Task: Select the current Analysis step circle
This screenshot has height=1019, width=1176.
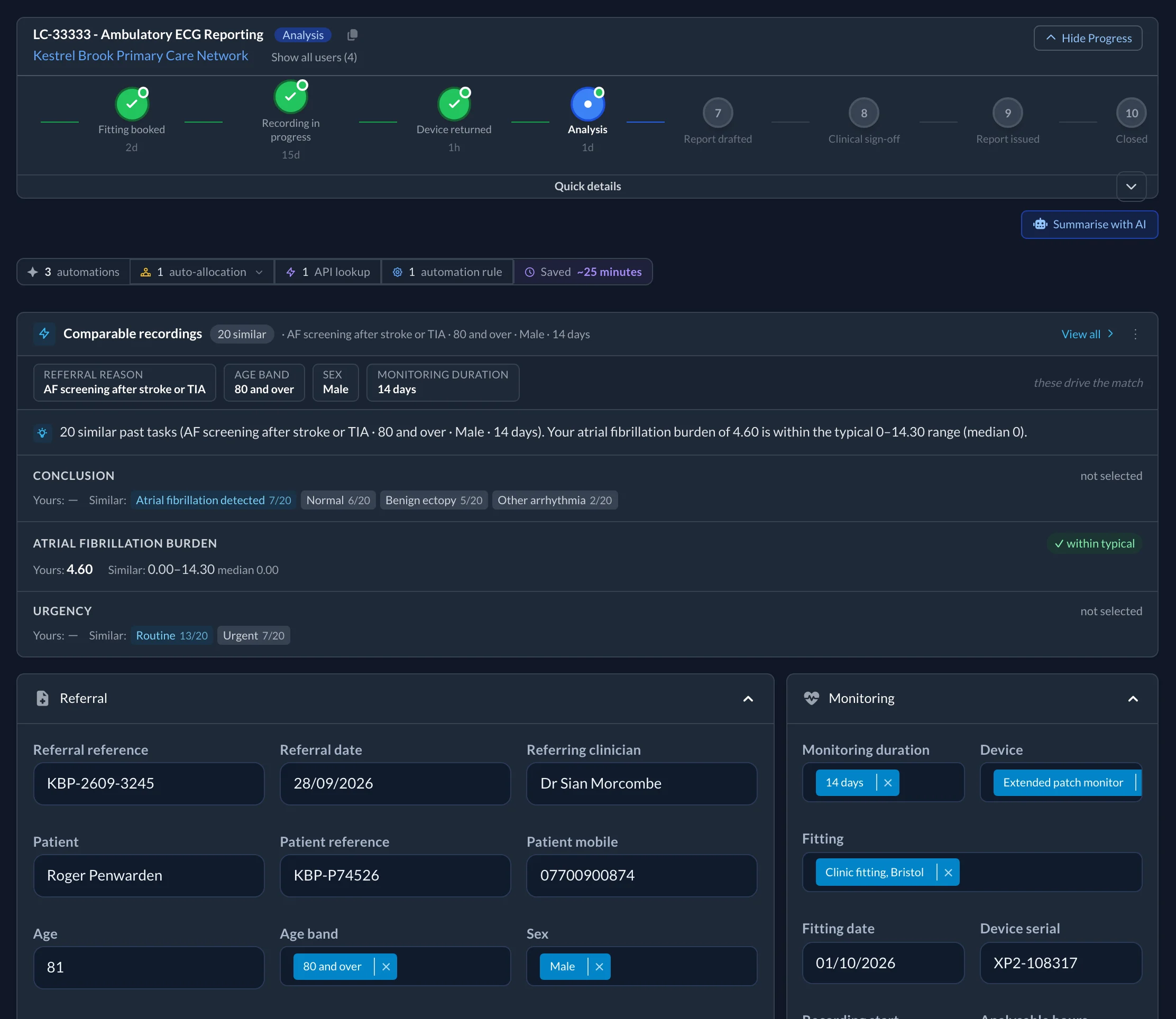Action: (x=587, y=104)
